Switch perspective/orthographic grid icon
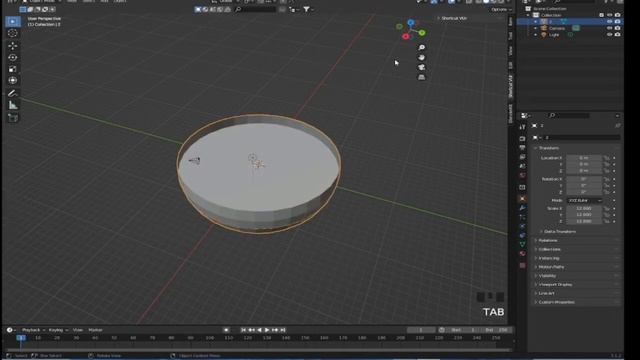The height and width of the screenshot is (360, 640). (422, 77)
